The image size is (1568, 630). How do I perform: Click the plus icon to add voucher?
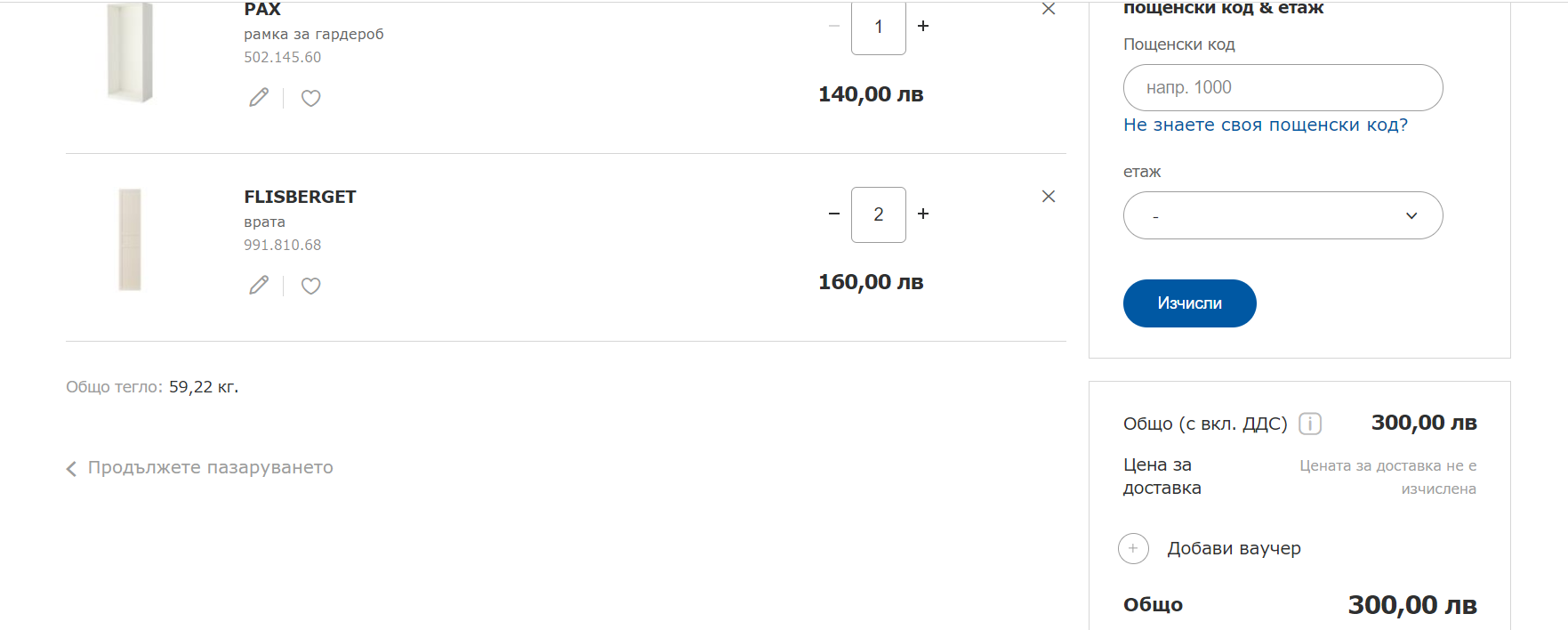(x=1133, y=548)
